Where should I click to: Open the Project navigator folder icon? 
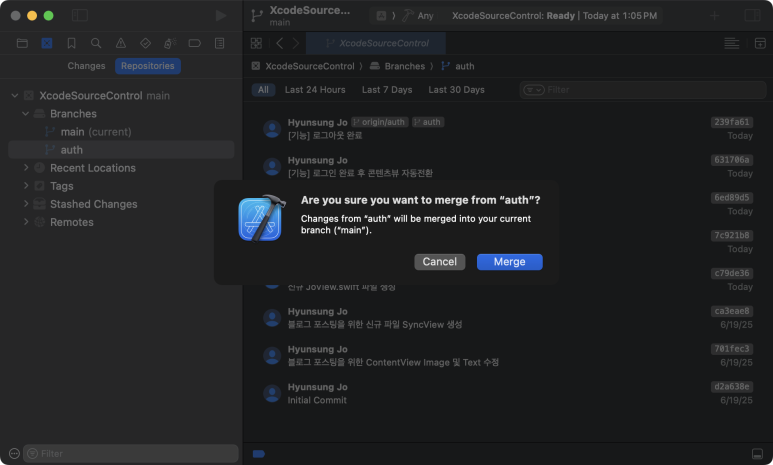click(22, 43)
